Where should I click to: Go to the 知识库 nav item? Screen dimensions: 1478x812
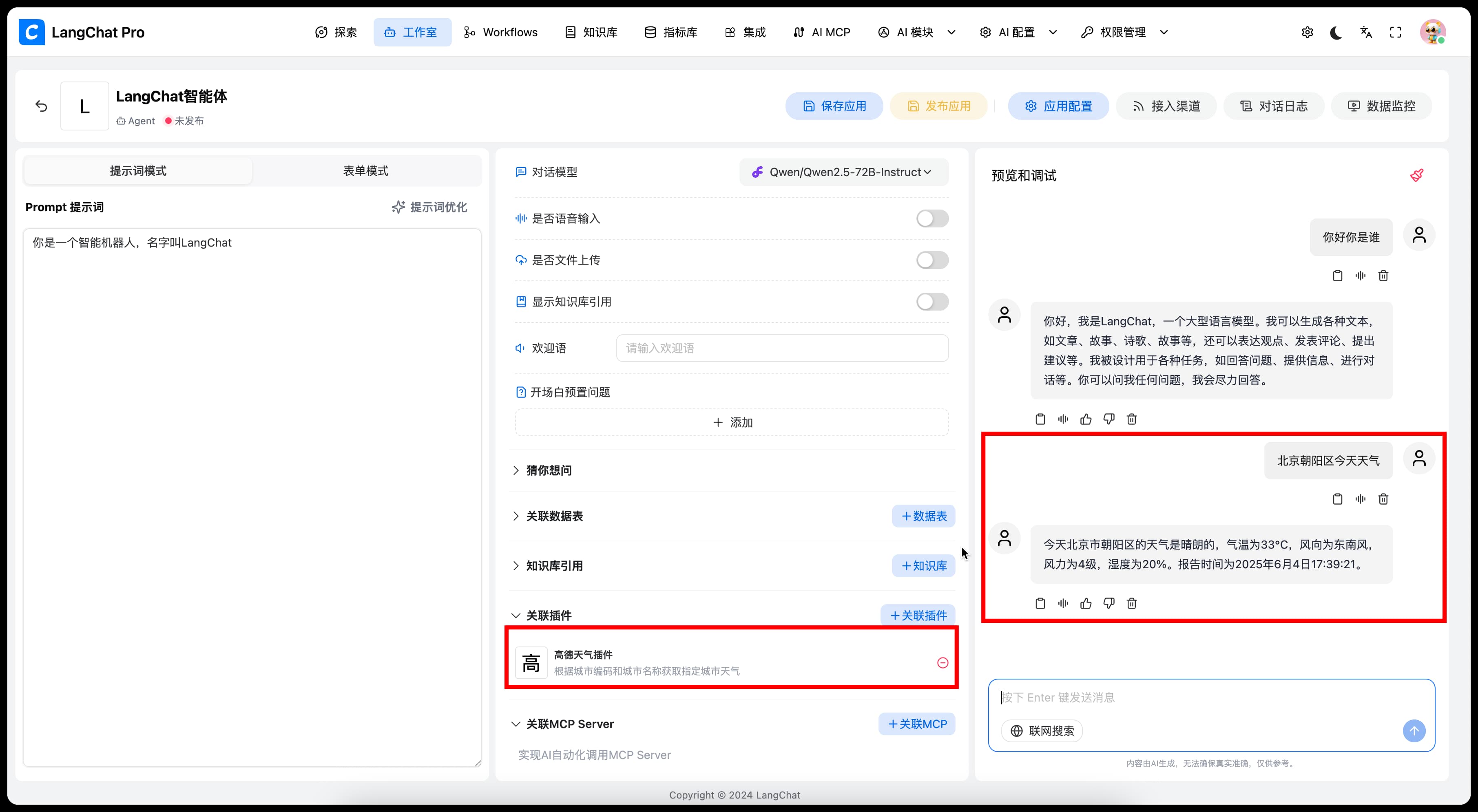591,33
